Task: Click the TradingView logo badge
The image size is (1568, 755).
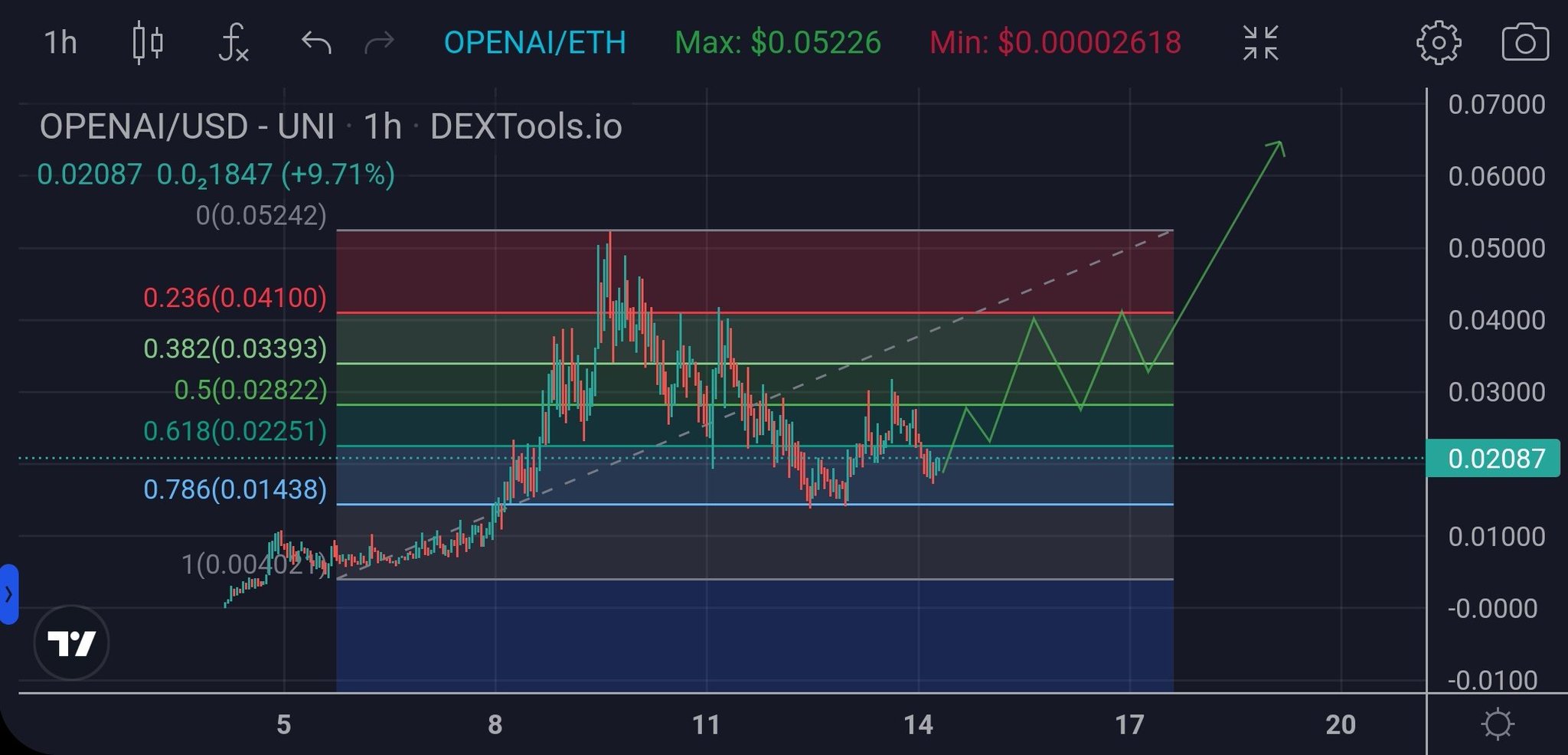Action: coord(71,643)
